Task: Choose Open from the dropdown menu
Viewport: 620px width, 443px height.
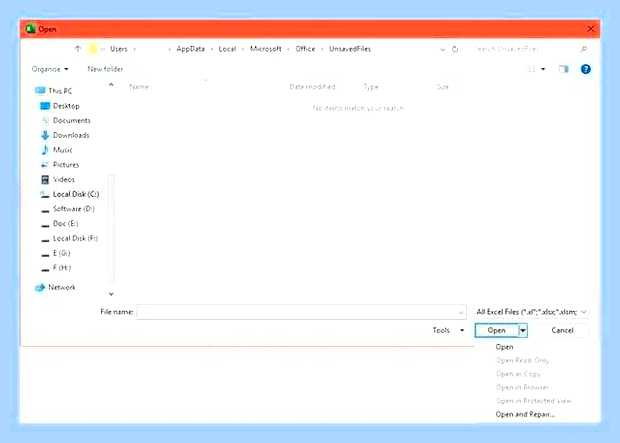Action: [x=504, y=347]
